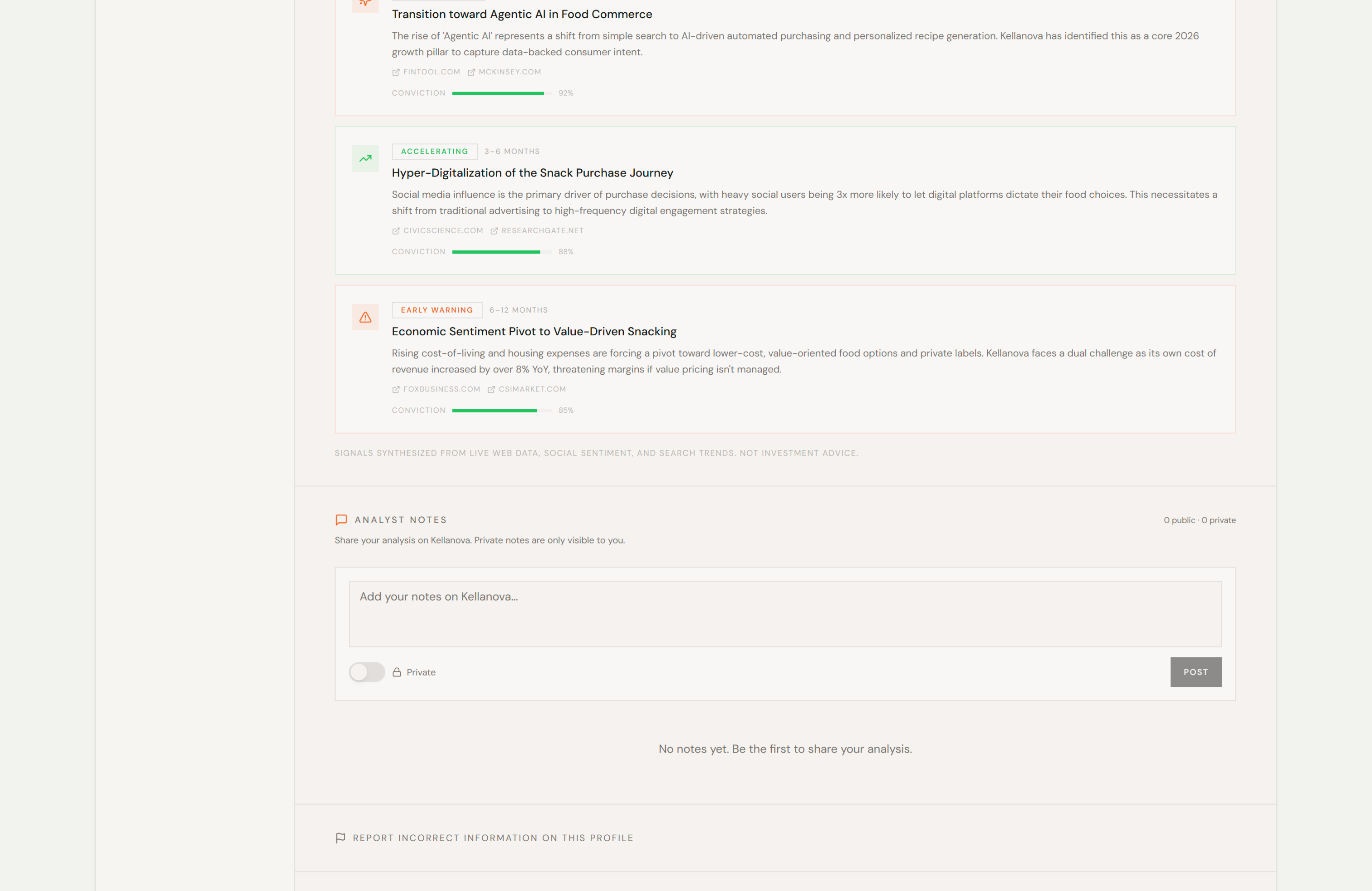Screen dimensions: 1372x891
Task: Click the green trending arrow icon on Hyper-Digitalization signal
Action: [365, 158]
